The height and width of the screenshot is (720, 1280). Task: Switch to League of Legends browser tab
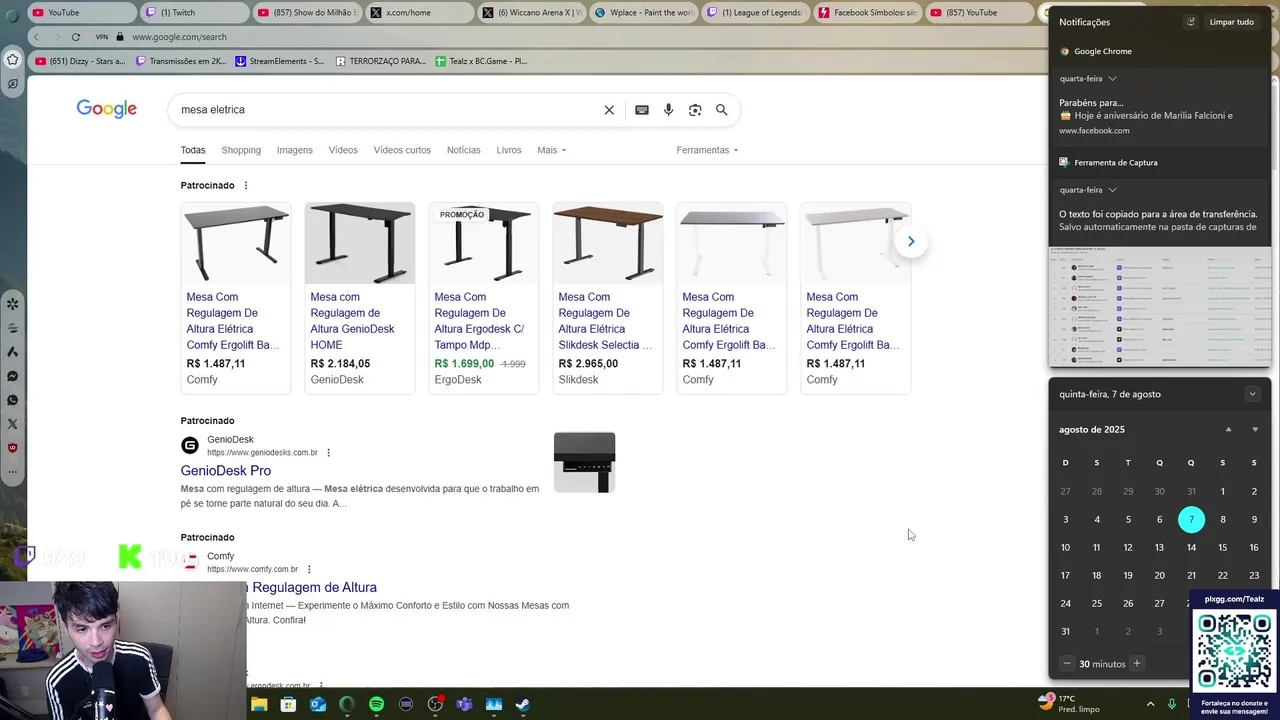click(x=755, y=12)
